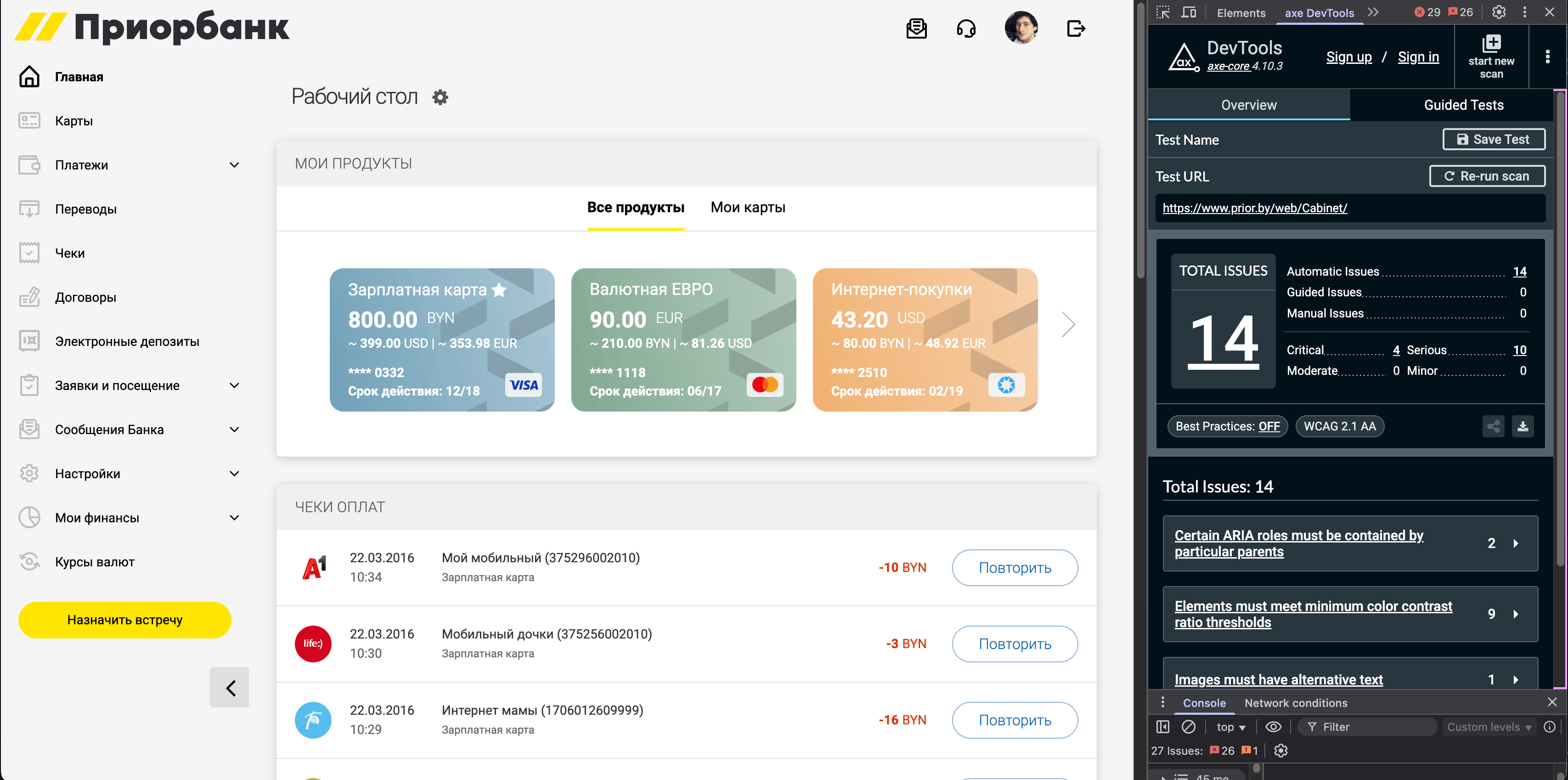This screenshot has height=780, width=1568.
Task: Select Курсы валют in the sidebar
Action: (94, 561)
